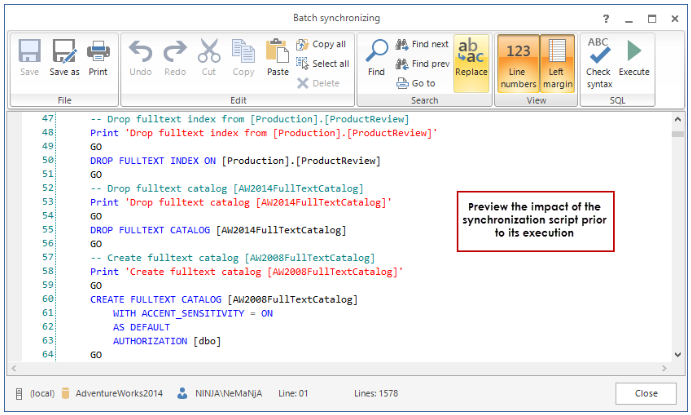Click Find next in Search group
The image size is (691, 415).
(x=422, y=44)
